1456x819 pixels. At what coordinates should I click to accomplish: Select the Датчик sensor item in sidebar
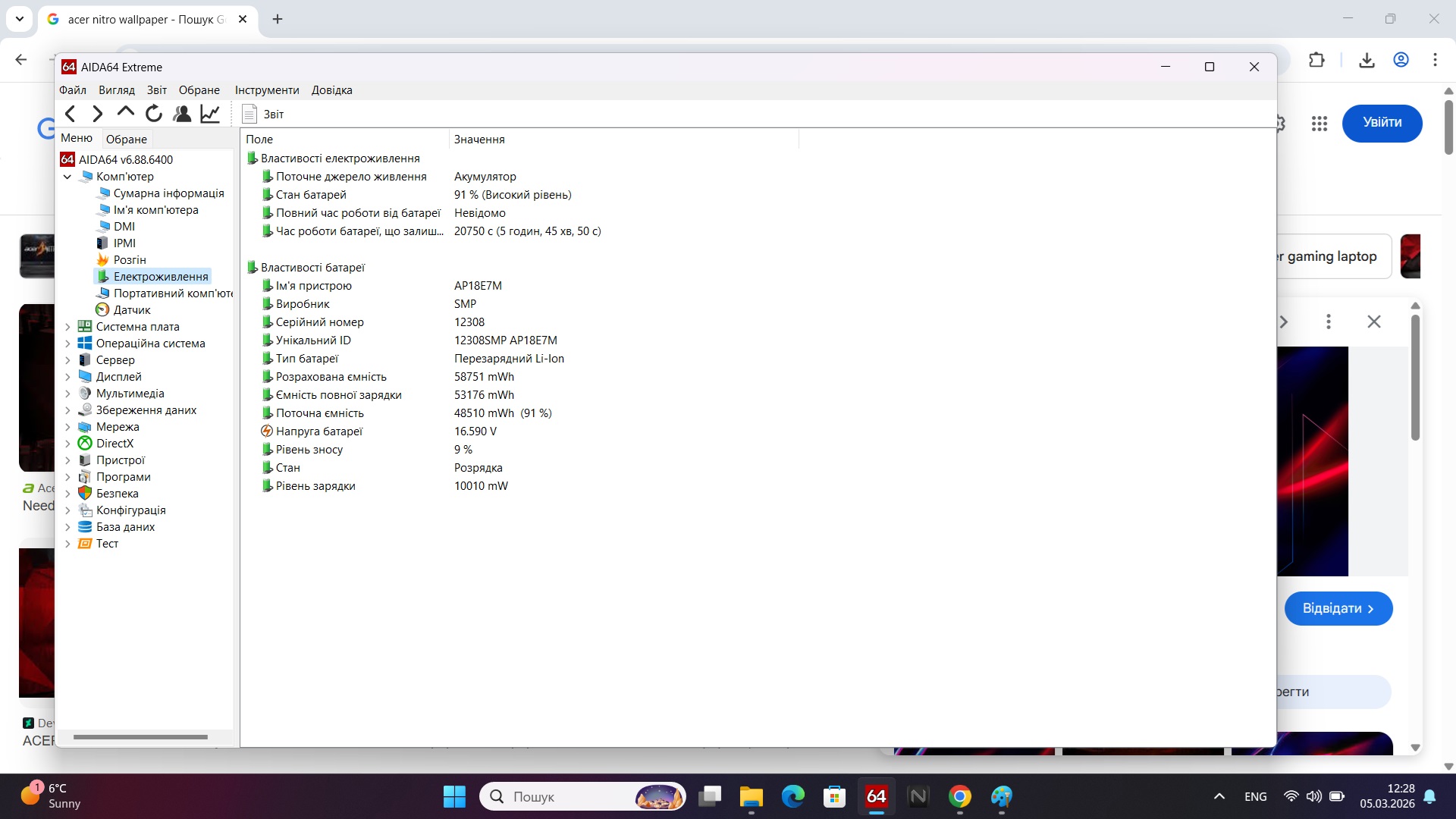pyautogui.click(x=131, y=309)
